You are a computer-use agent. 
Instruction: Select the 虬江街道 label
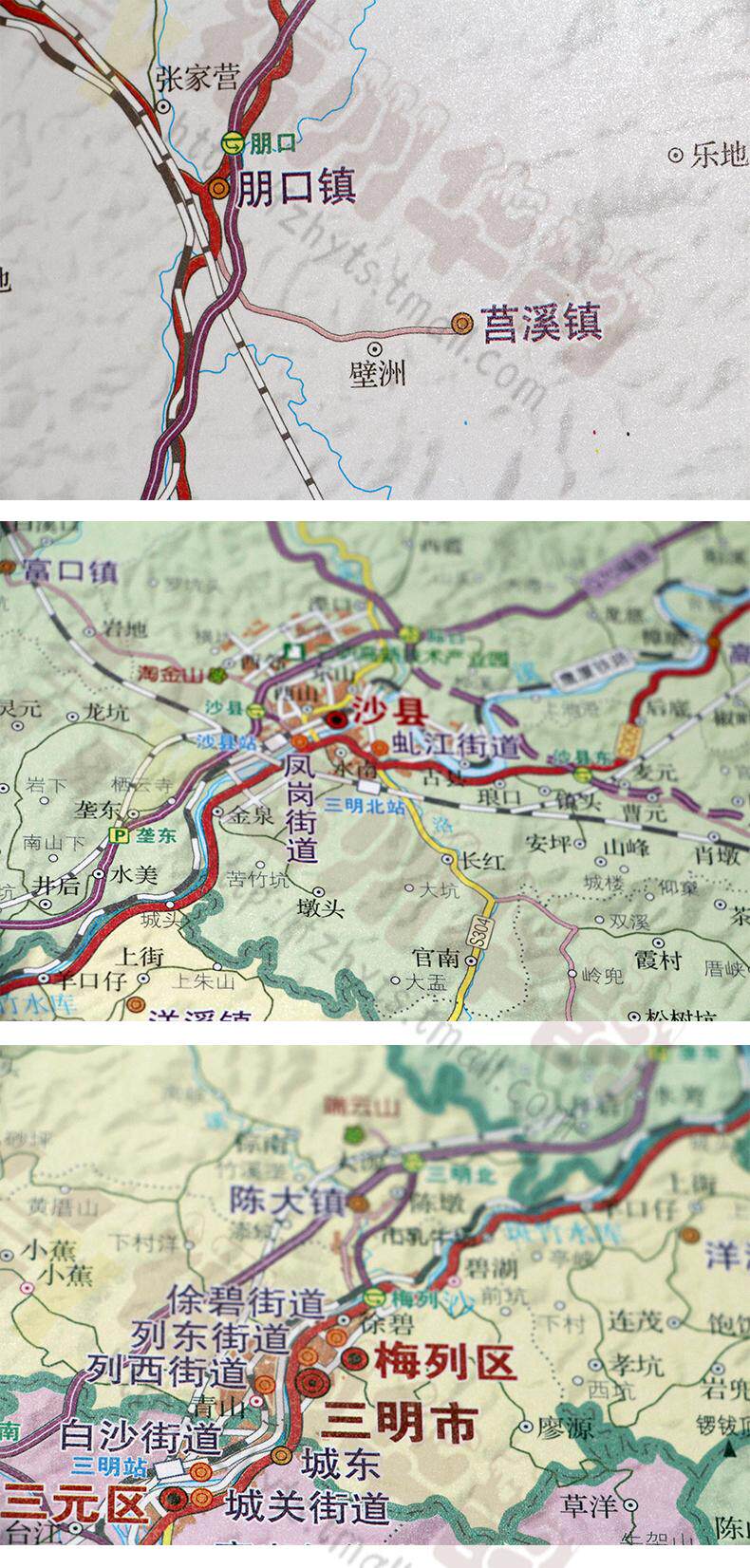[455, 746]
